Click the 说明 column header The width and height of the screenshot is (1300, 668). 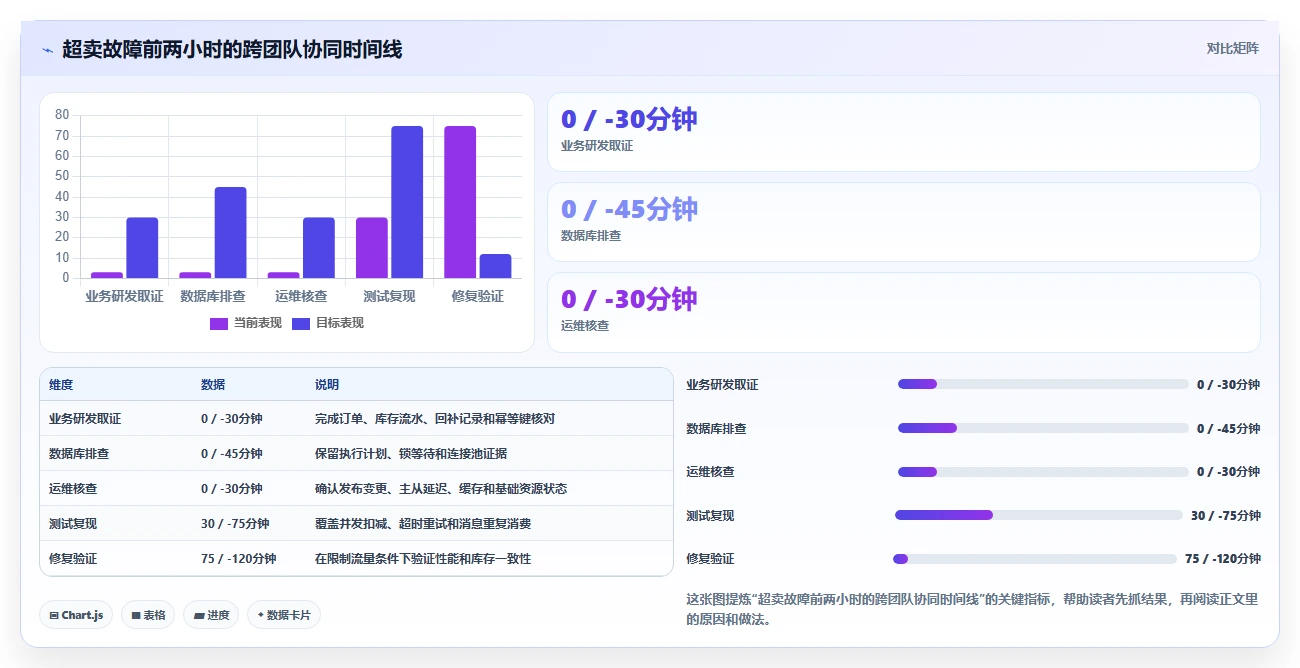pyautogui.click(x=327, y=385)
